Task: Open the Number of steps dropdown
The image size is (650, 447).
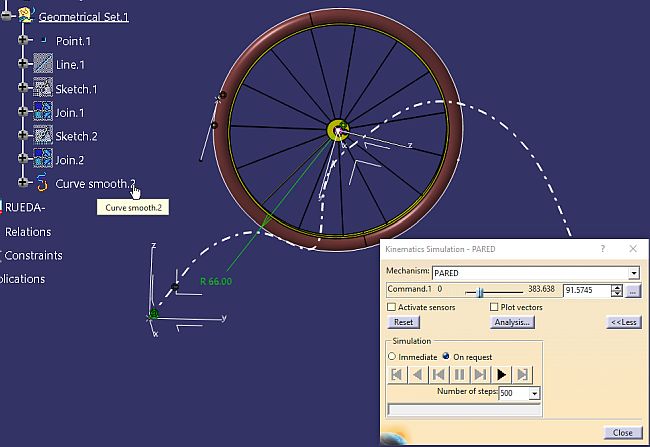Action: coord(534,393)
